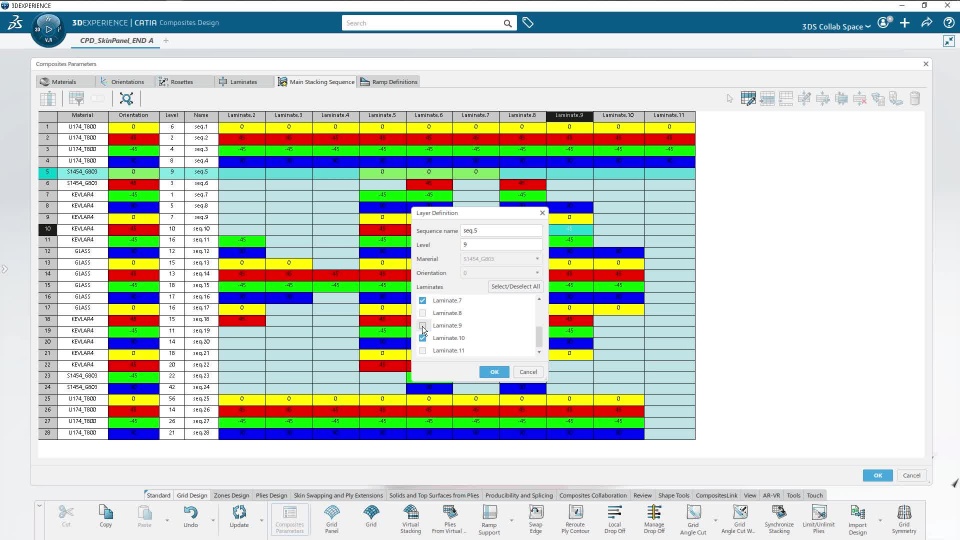Uncheck the Laminate.10 checkbox
960x540 pixels.
click(x=422, y=338)
